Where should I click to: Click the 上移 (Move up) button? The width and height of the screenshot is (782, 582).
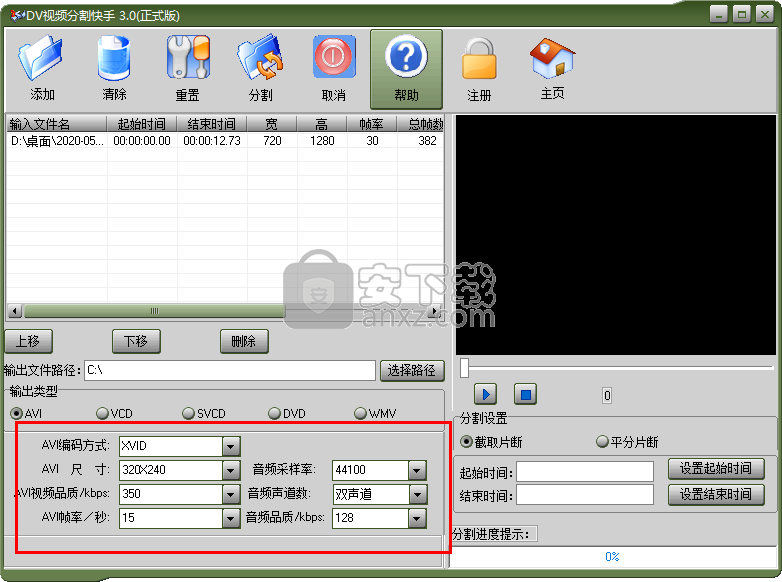(x=28, y=342)
